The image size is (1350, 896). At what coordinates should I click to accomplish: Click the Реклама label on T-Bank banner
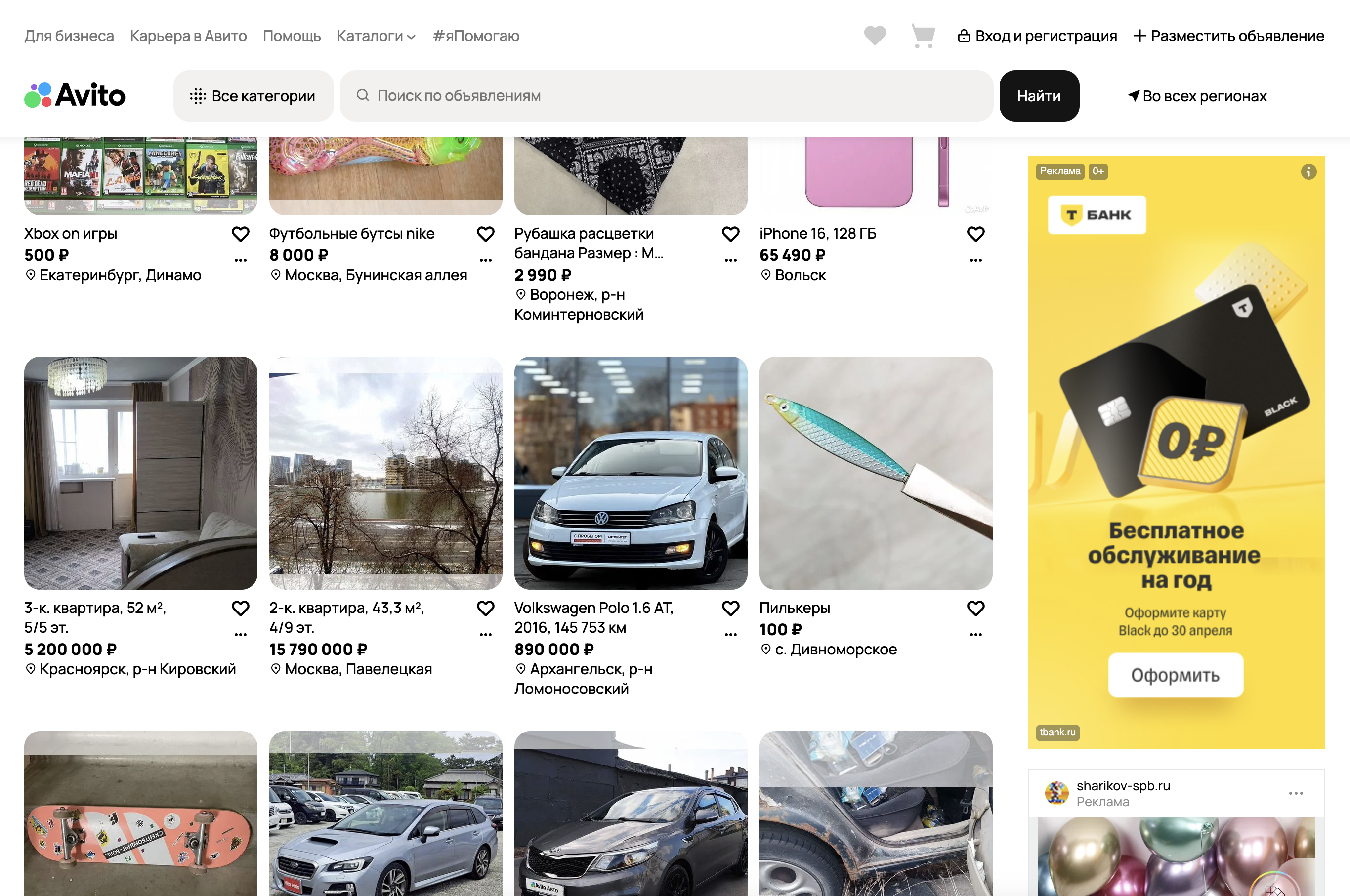1060,171
